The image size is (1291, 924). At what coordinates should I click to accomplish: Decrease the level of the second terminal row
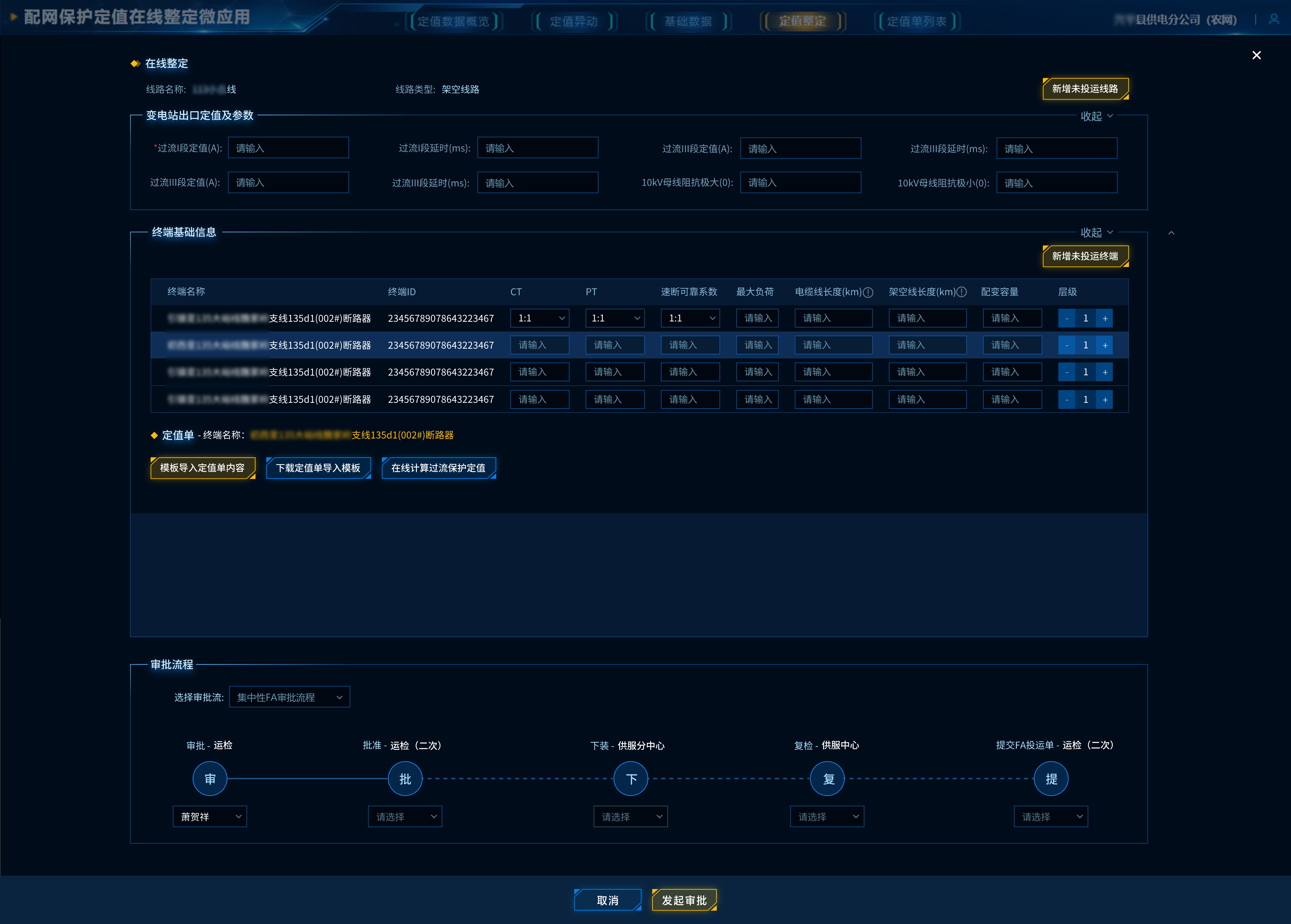(1066, 345)
